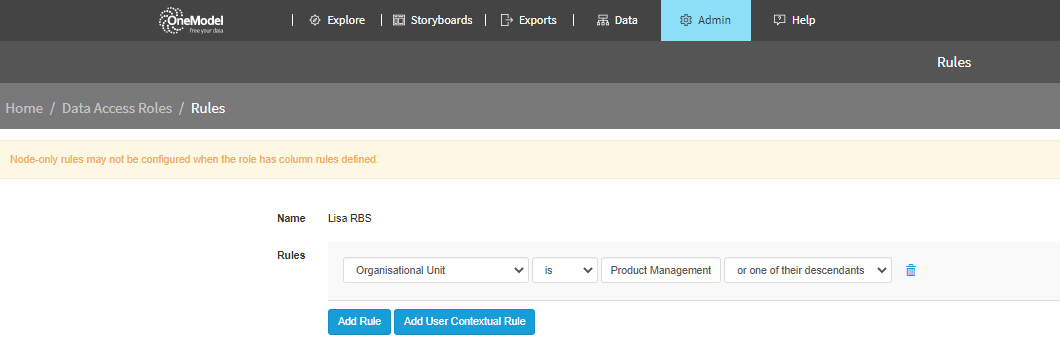The image size is (1060, 362).
Task: Click the Storyboards panel icon
Action: [399, 20]
